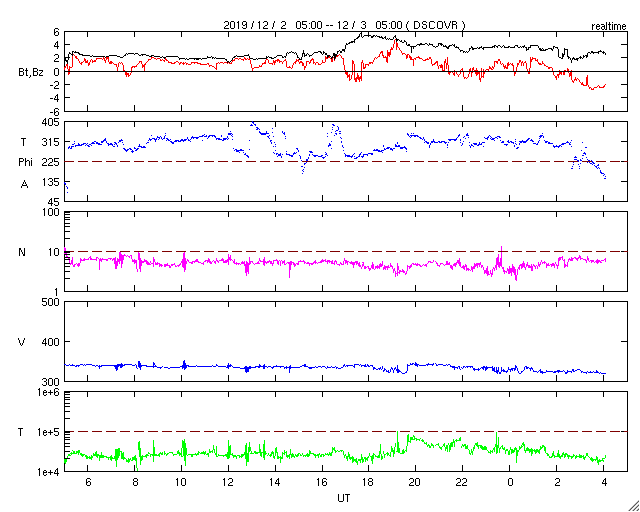
Task: Click the 'T' label above Phi
Action: 23,142
